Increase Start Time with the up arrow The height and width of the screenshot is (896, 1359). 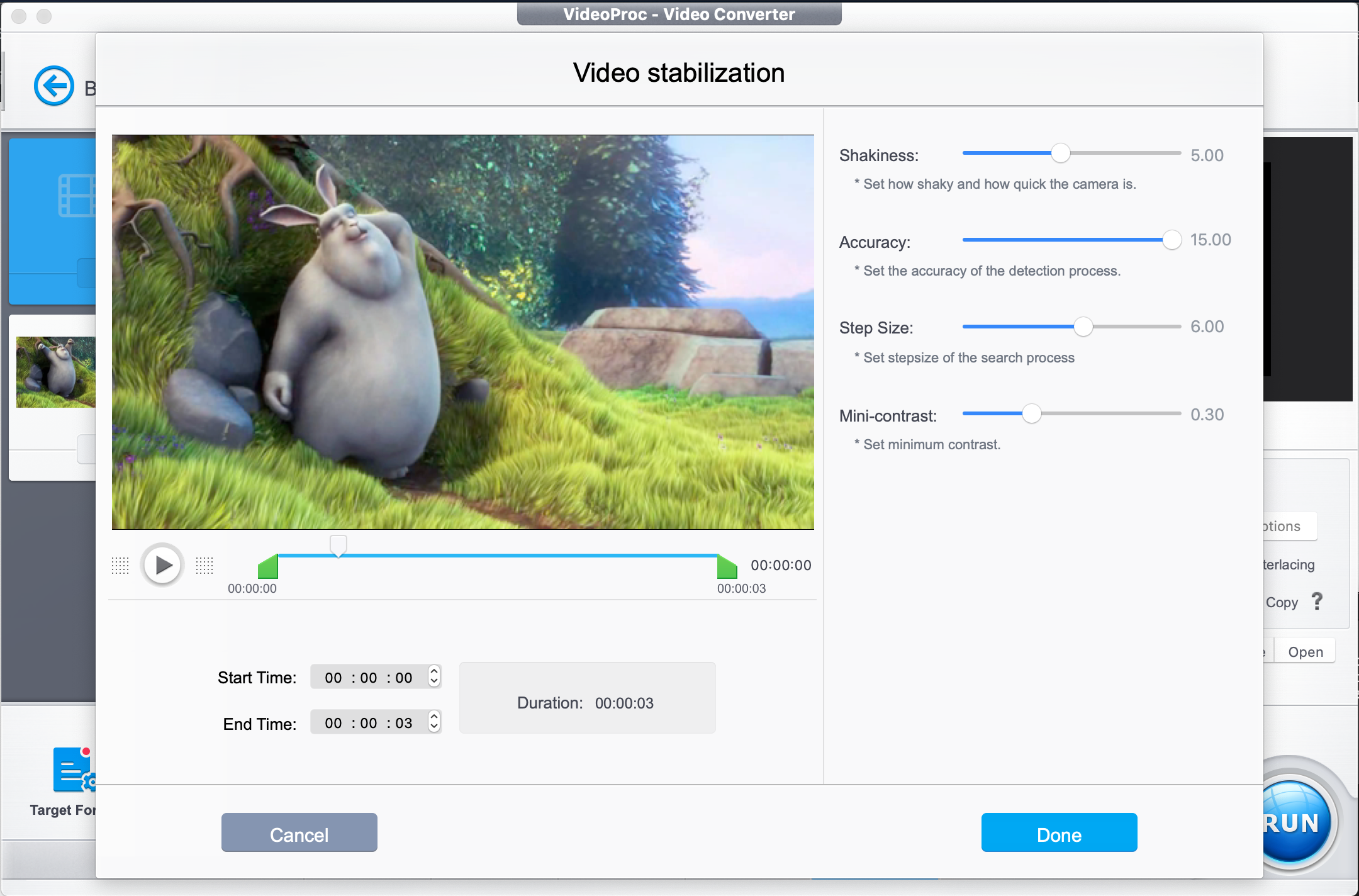[x=434, y=671]
